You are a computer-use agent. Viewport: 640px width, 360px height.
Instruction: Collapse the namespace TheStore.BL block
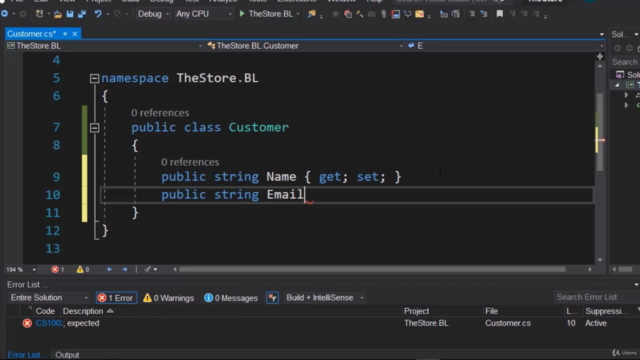point(94,78)
